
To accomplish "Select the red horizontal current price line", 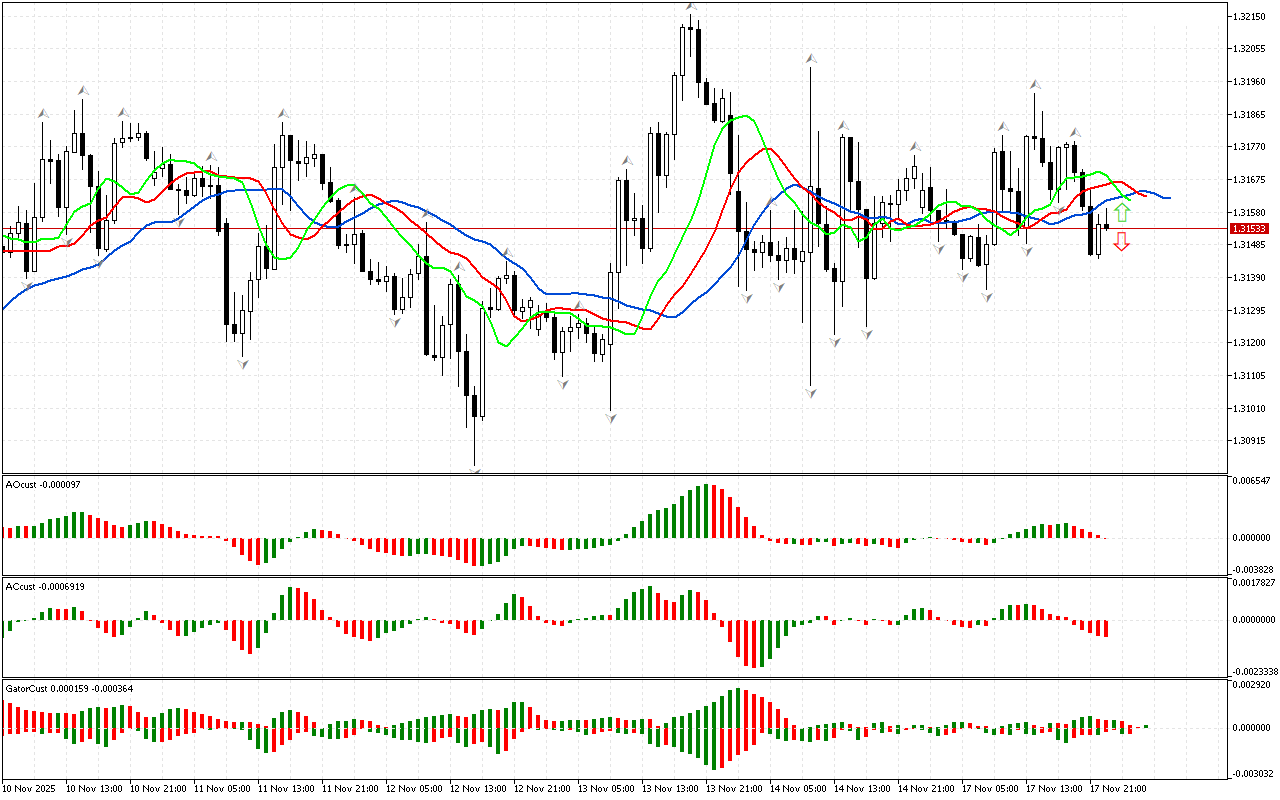I will coord(600,229).
